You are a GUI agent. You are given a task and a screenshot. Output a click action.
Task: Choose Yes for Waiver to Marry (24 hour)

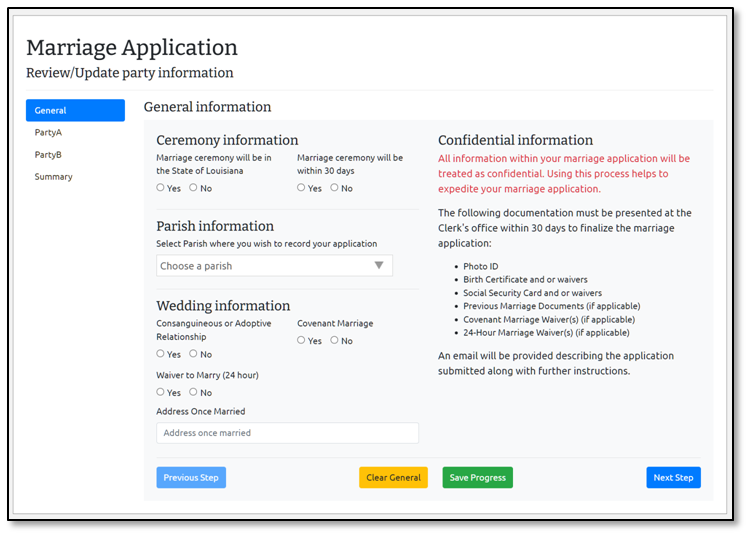pos(161,392)
